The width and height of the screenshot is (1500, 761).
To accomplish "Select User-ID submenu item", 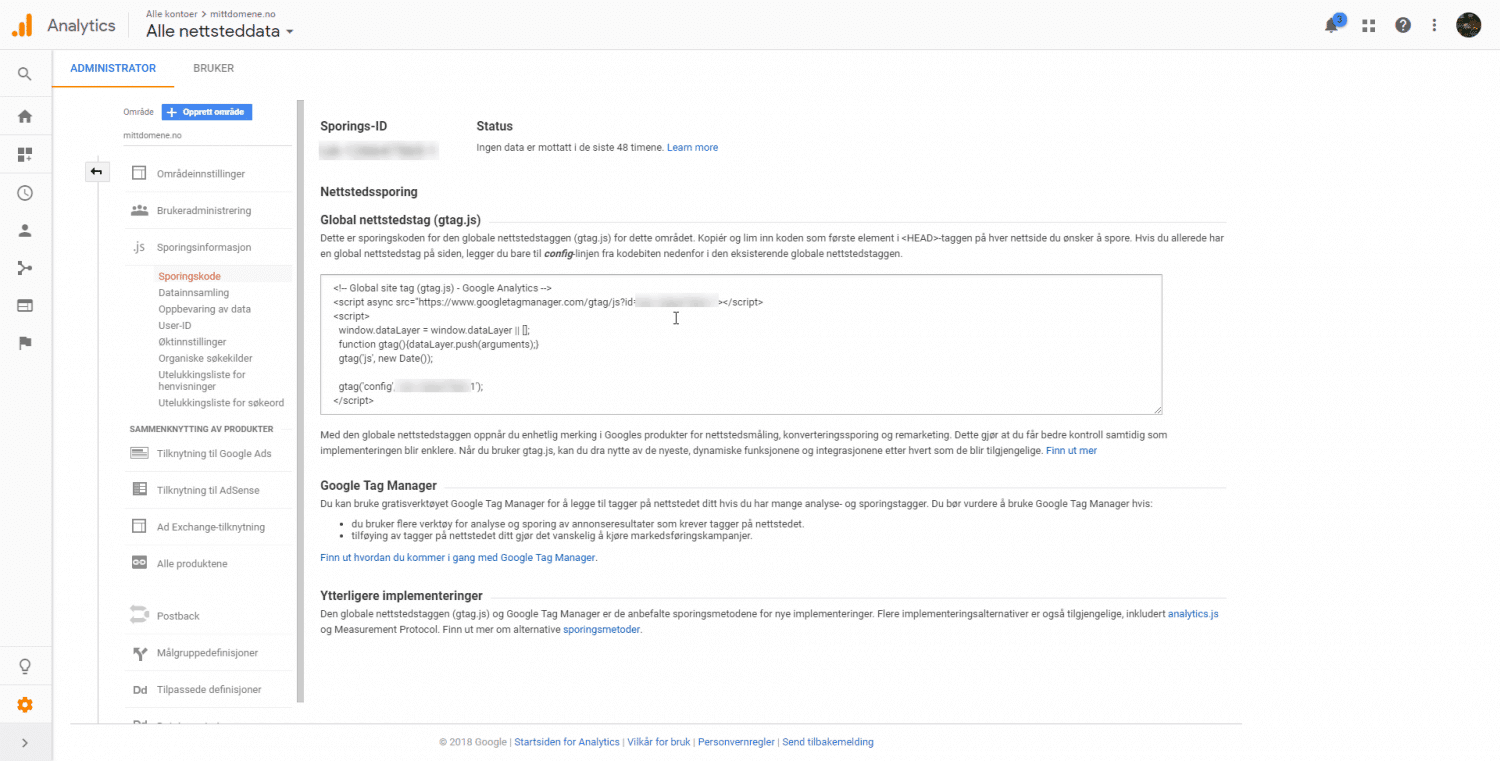I will (174, 326).
